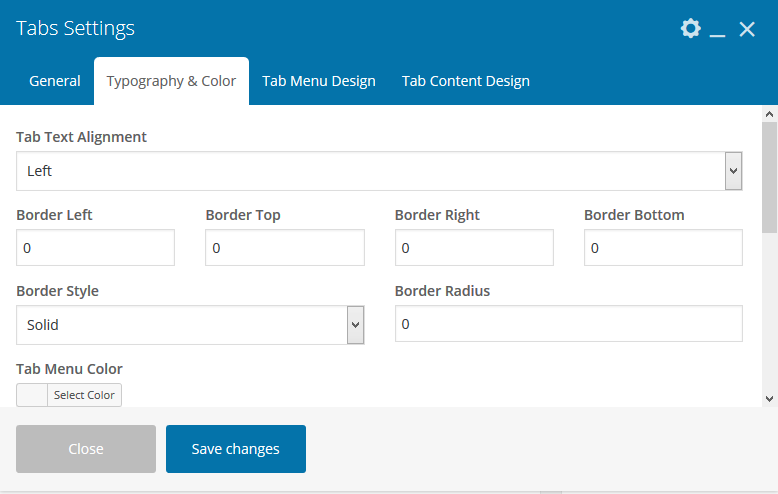
Task: Expand the Tab Text Alignment dropdown
Action: pyautogui.click(x=379, y=171)
